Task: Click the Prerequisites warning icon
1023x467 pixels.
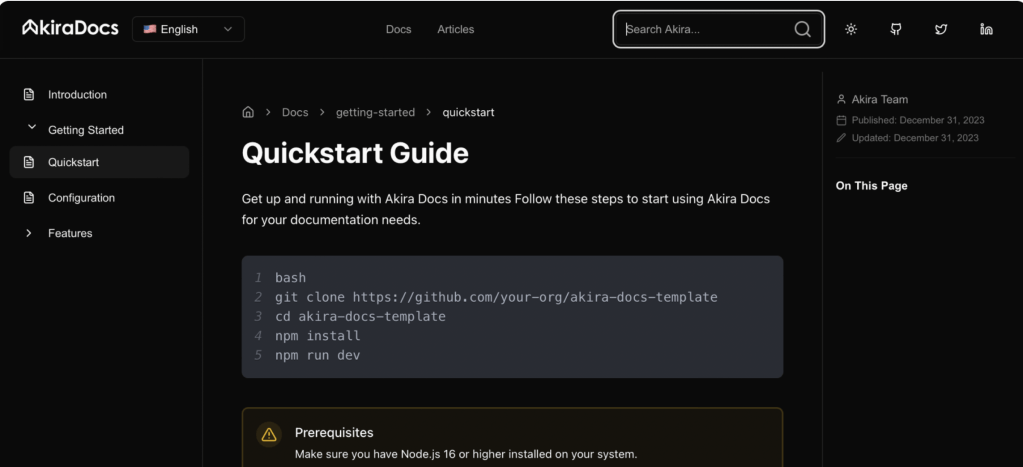Action: click(269, 435)
